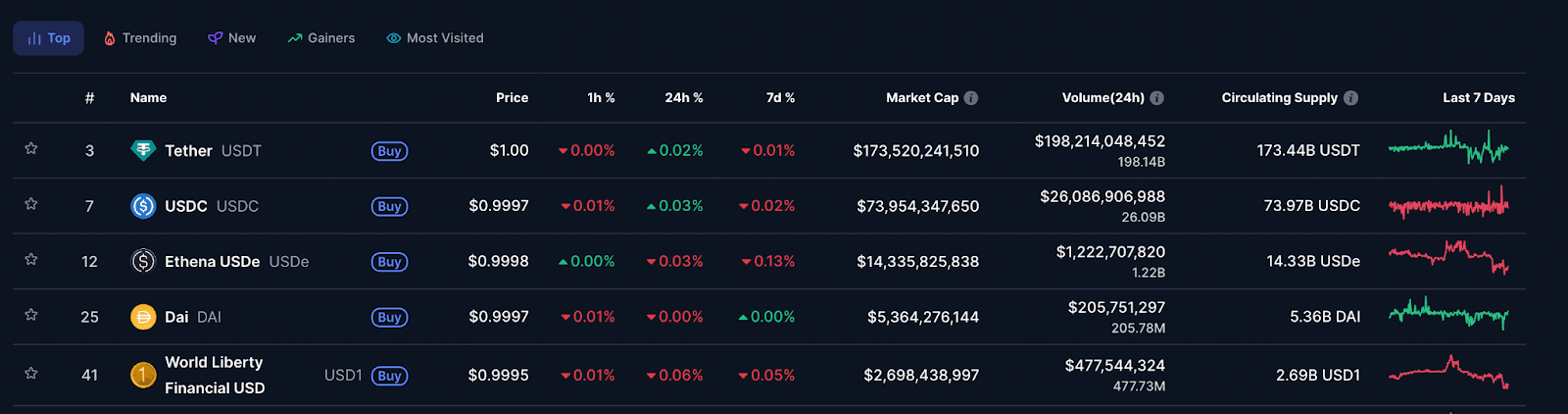Toggle the watchlist star for Tether
Screen dimensions: 1568x414
click(x=31, y=149)
